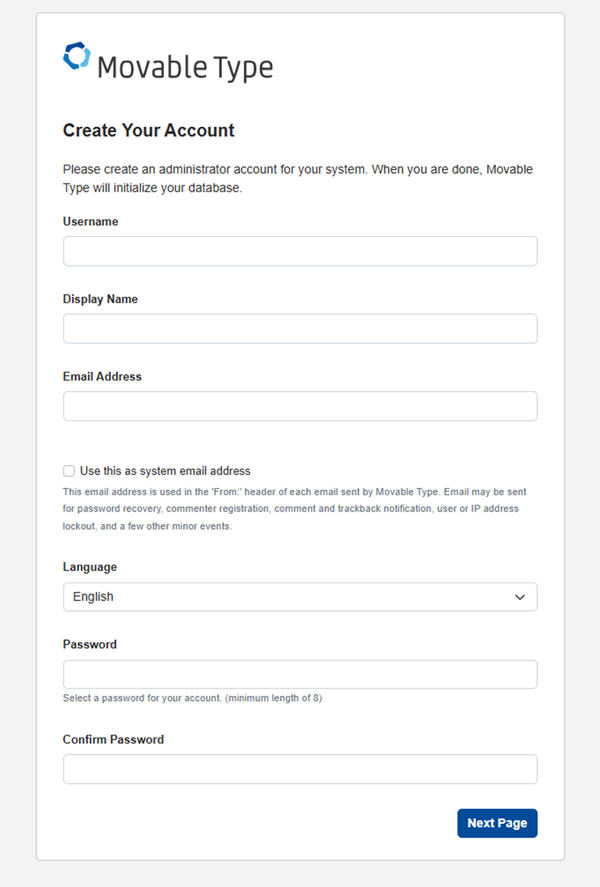Click the Email Address label text
Screen dimensions: 600x887
pos(102,377)
